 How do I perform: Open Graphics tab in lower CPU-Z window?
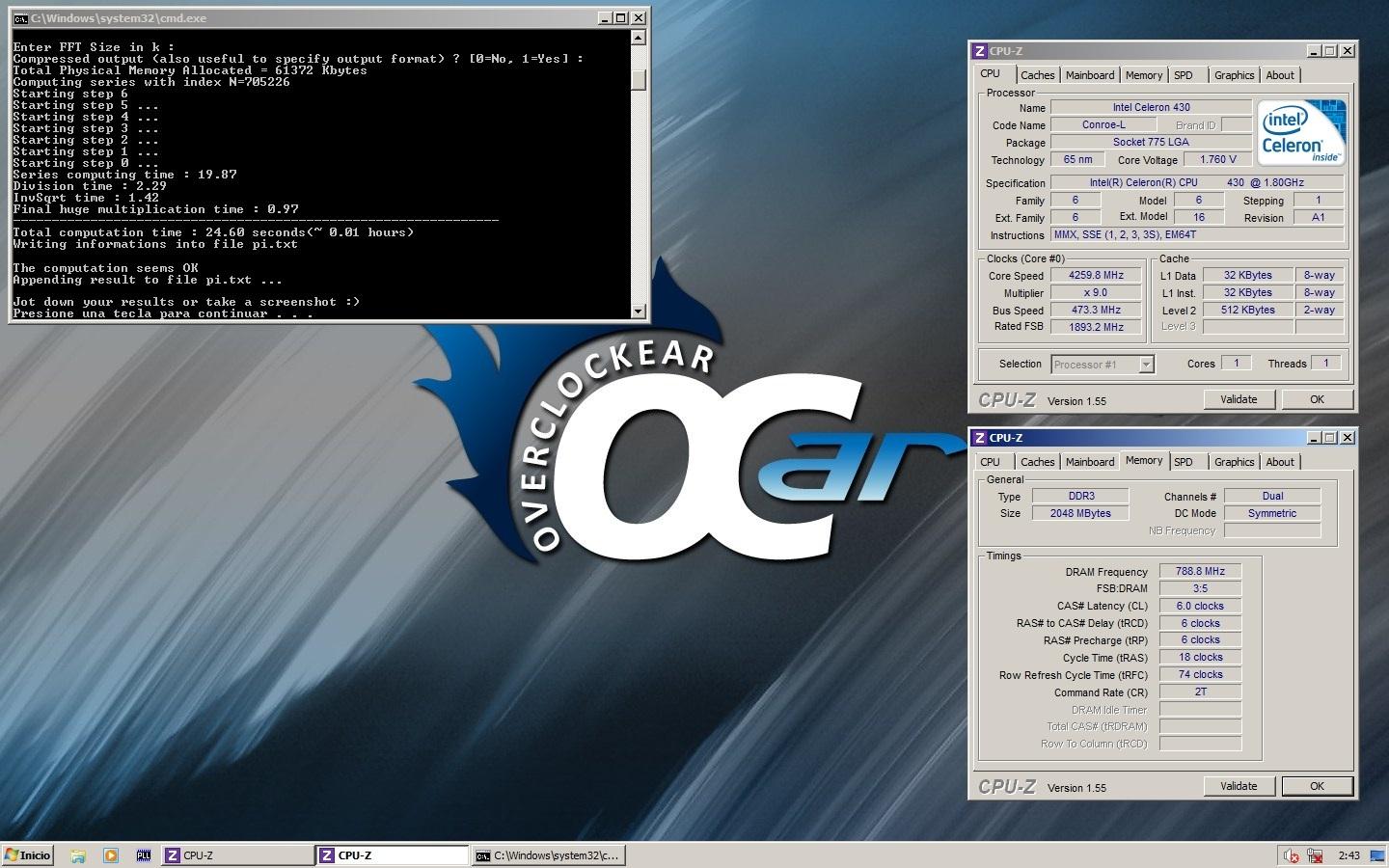tap(1234, 462)
